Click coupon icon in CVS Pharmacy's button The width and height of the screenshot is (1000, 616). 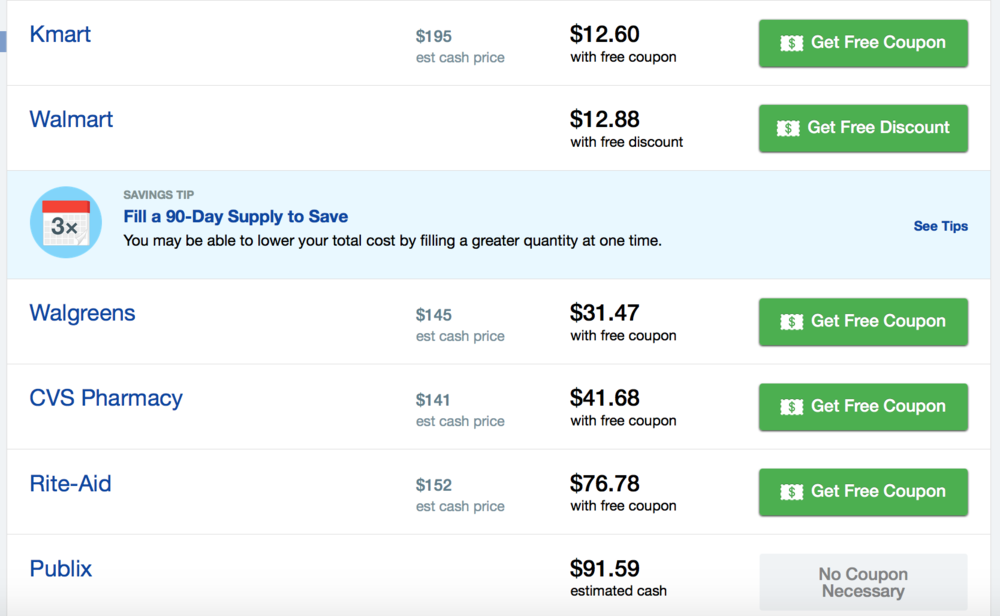coord(792,407)
